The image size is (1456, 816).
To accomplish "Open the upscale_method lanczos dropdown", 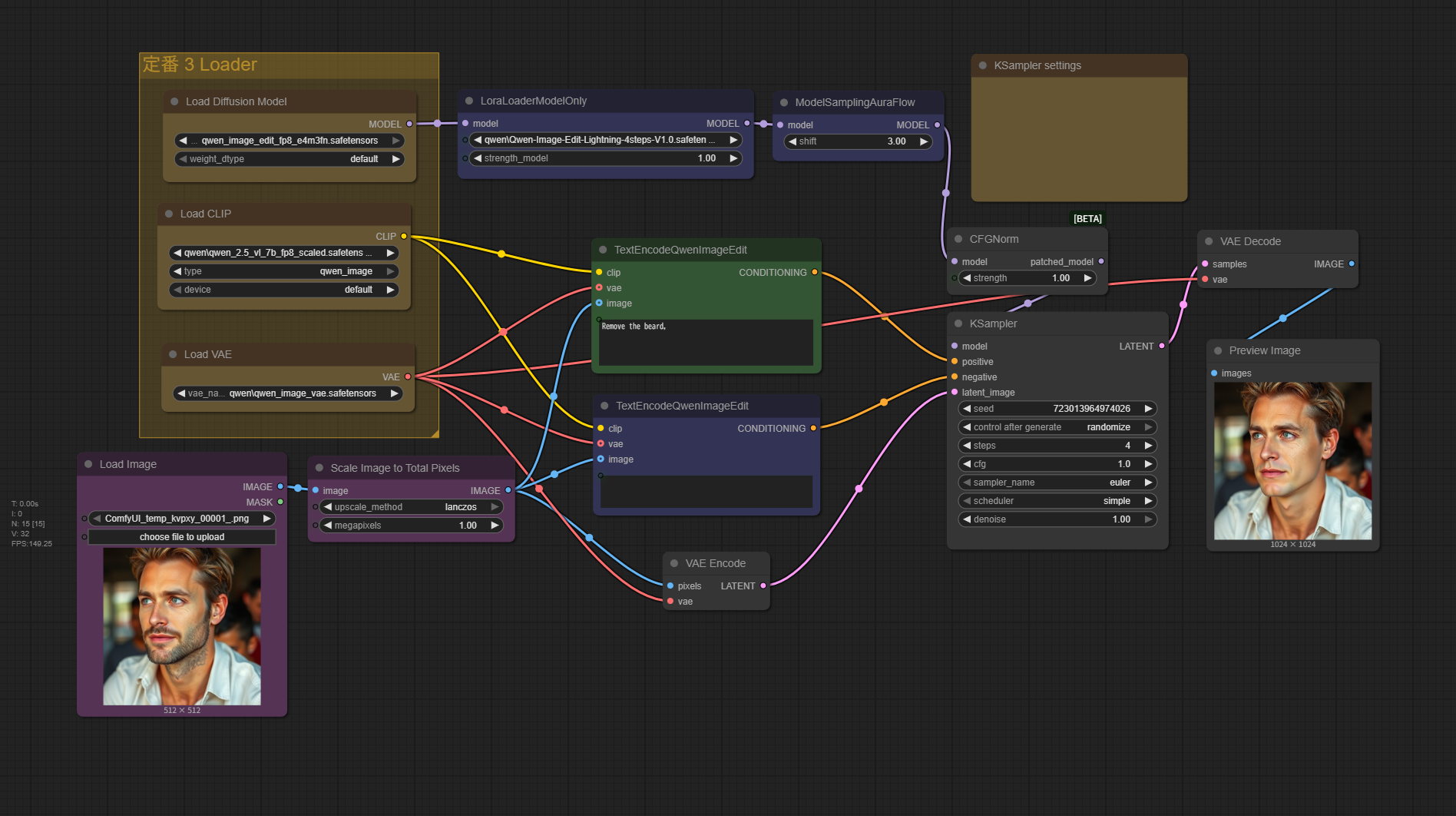I will point(411,507).
